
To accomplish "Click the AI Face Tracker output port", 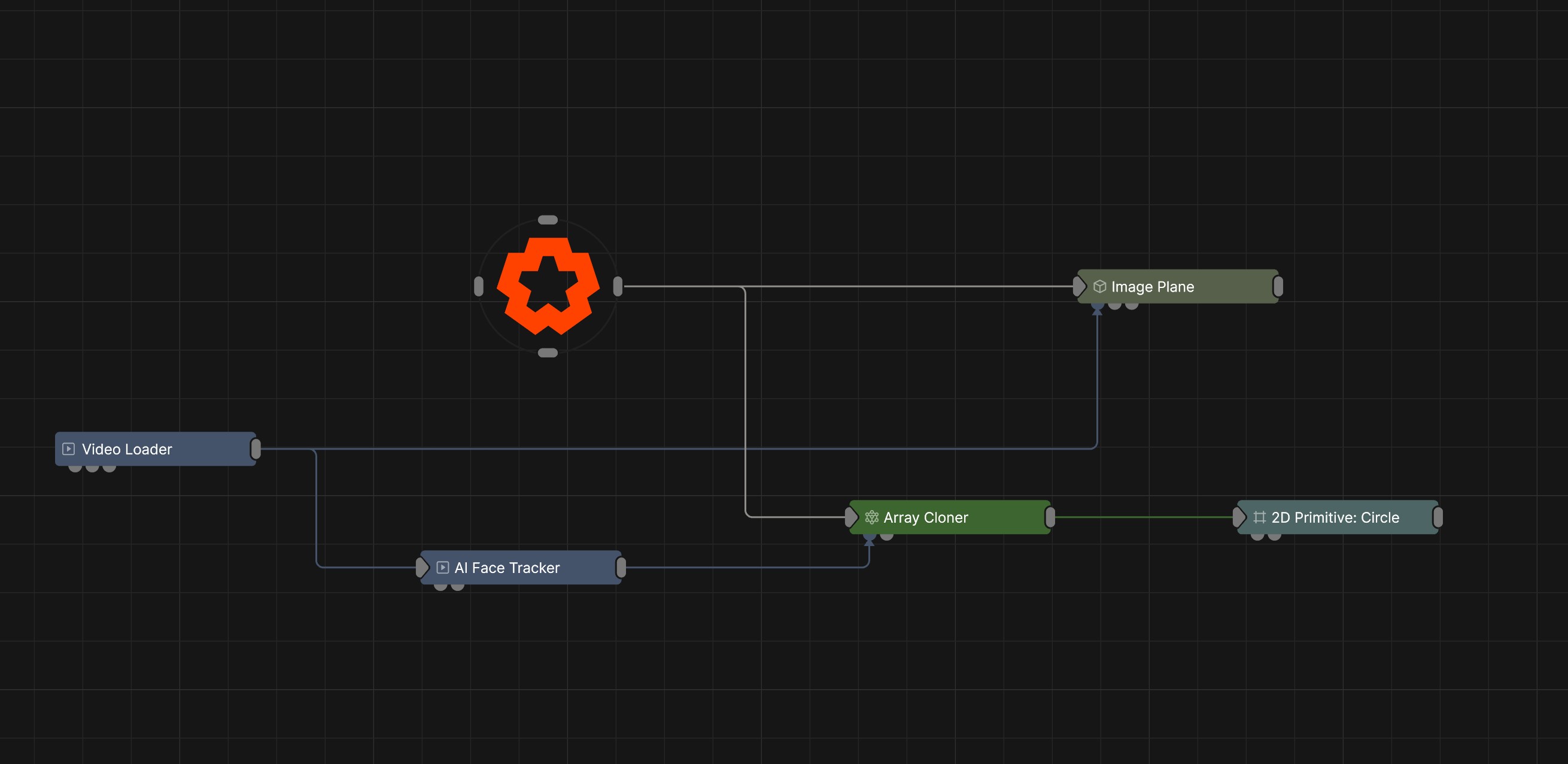I will point(621,568).
